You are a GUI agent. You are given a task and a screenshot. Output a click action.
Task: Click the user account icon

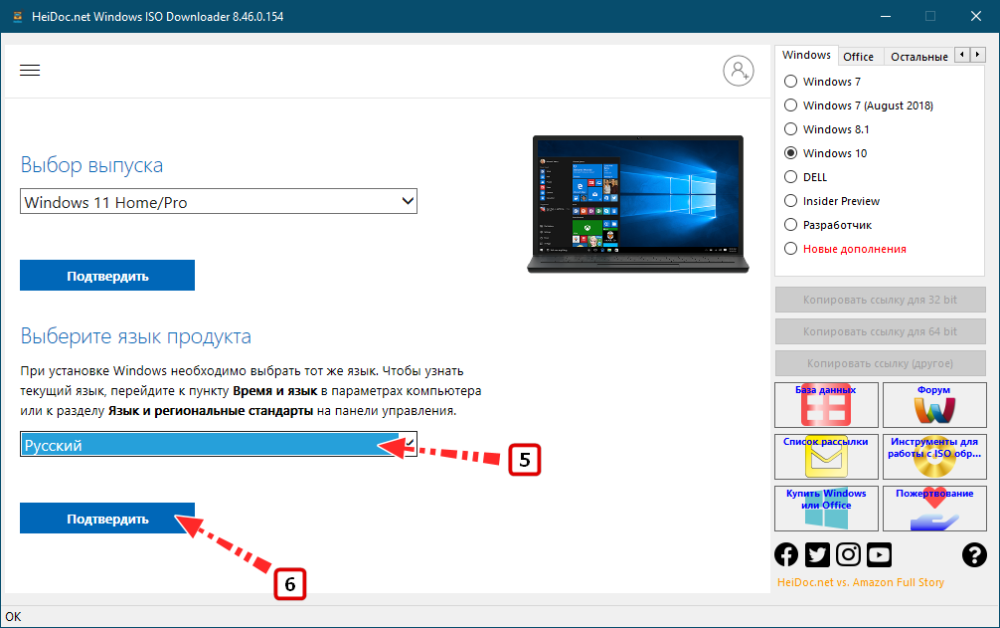tap(739, 71)
